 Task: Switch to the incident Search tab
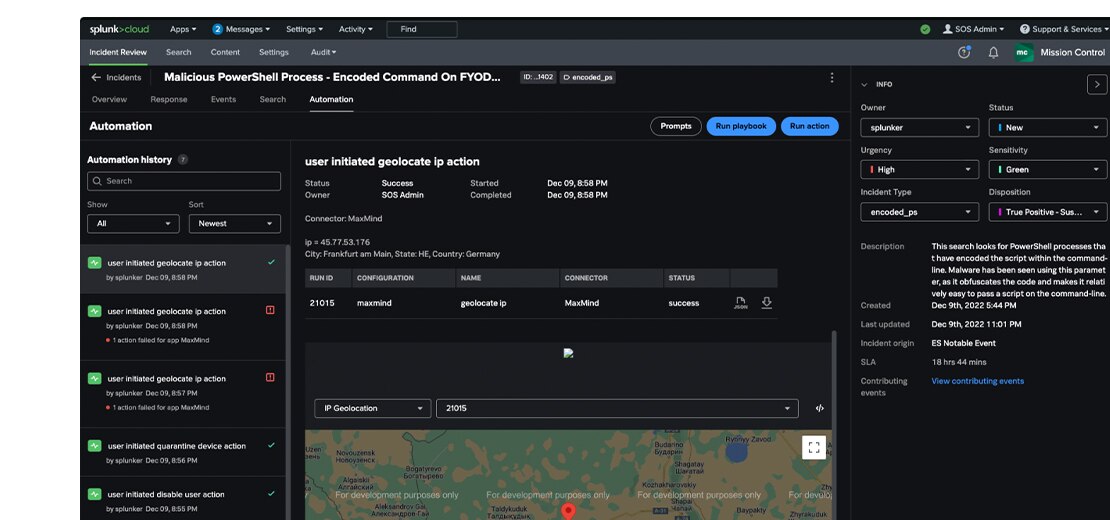pos(273,100)
